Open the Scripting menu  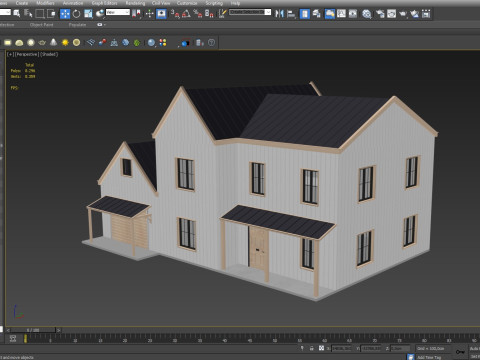click(214, 3)
